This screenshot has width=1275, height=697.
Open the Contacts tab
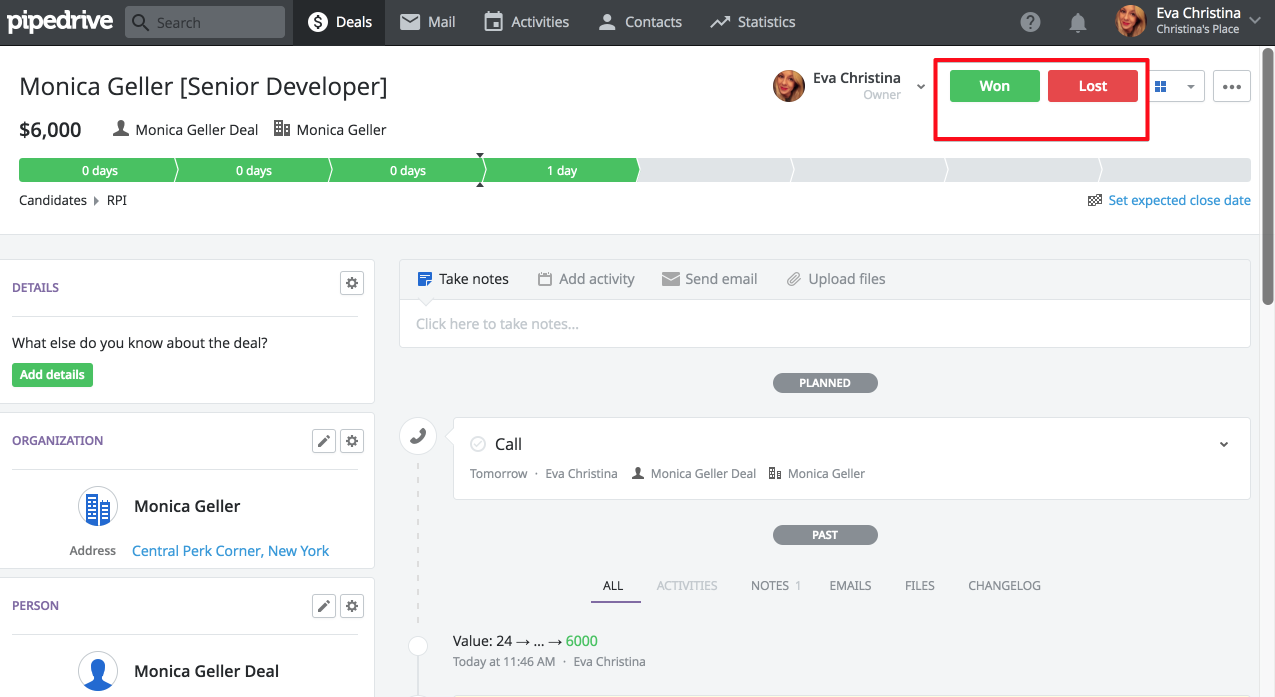point(640,22)
